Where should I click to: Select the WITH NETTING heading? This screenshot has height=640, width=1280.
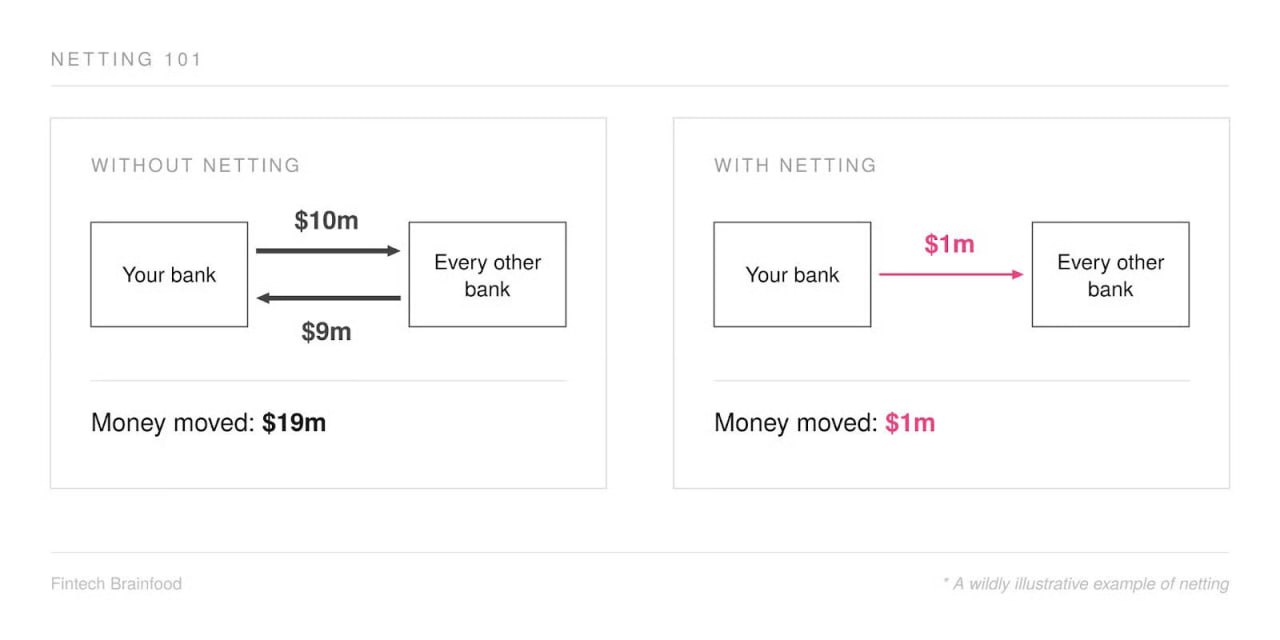tap(795, 165)
